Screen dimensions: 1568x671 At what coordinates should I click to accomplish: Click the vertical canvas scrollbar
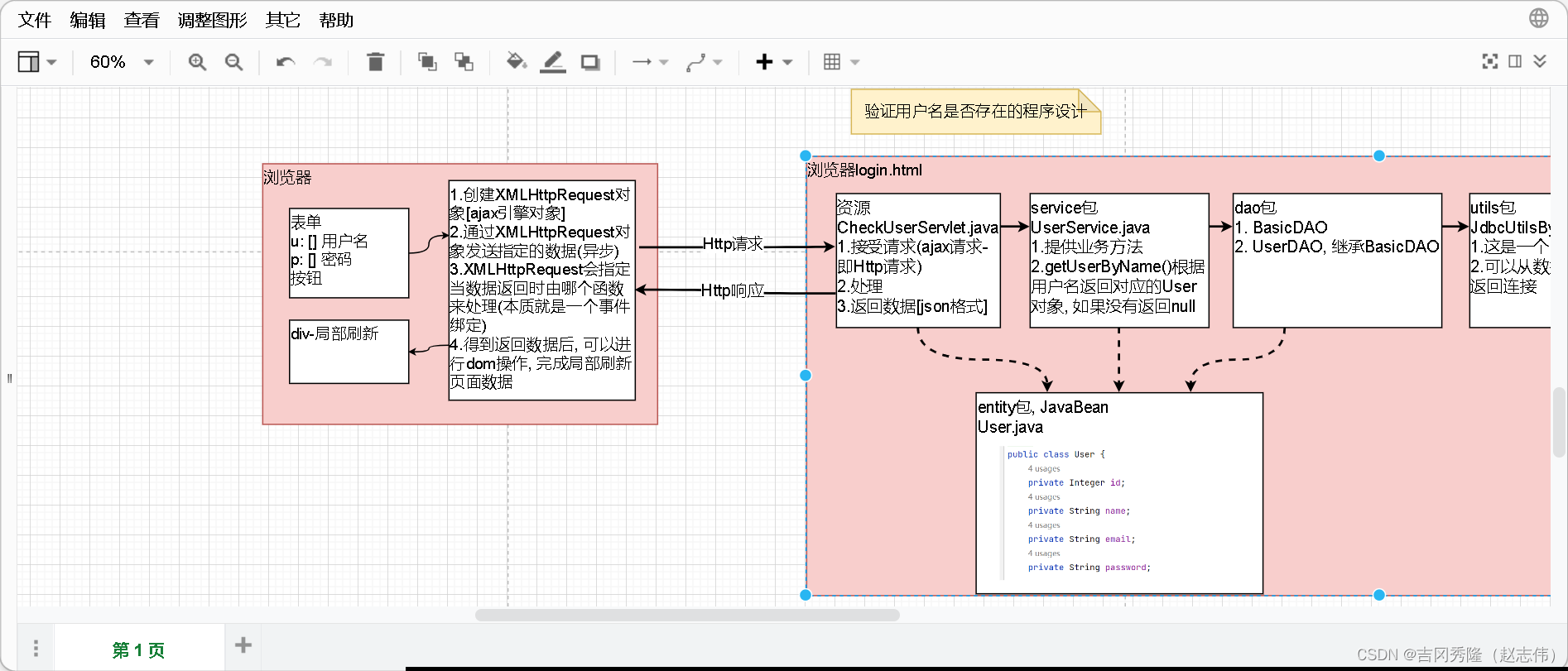[x=1559, y=422]
